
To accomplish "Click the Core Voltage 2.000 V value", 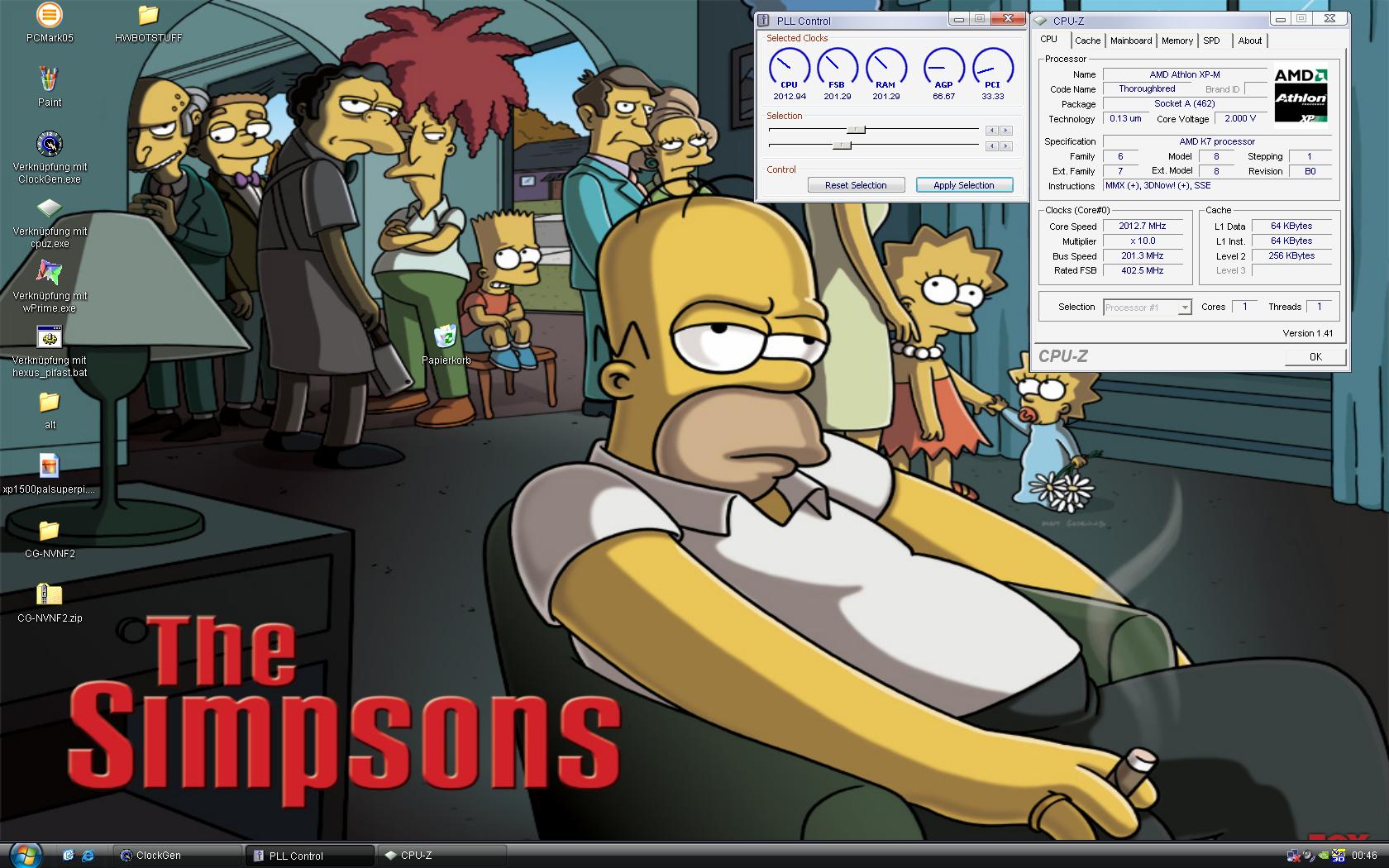I will tap(1240, 118).
